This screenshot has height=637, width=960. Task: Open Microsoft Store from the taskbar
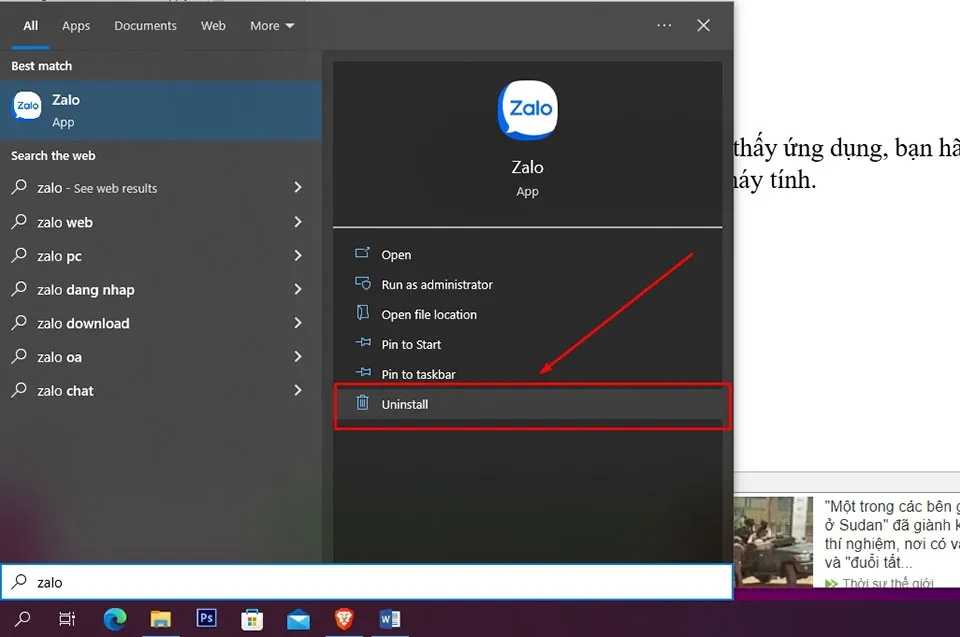click(x=252, y=619)
